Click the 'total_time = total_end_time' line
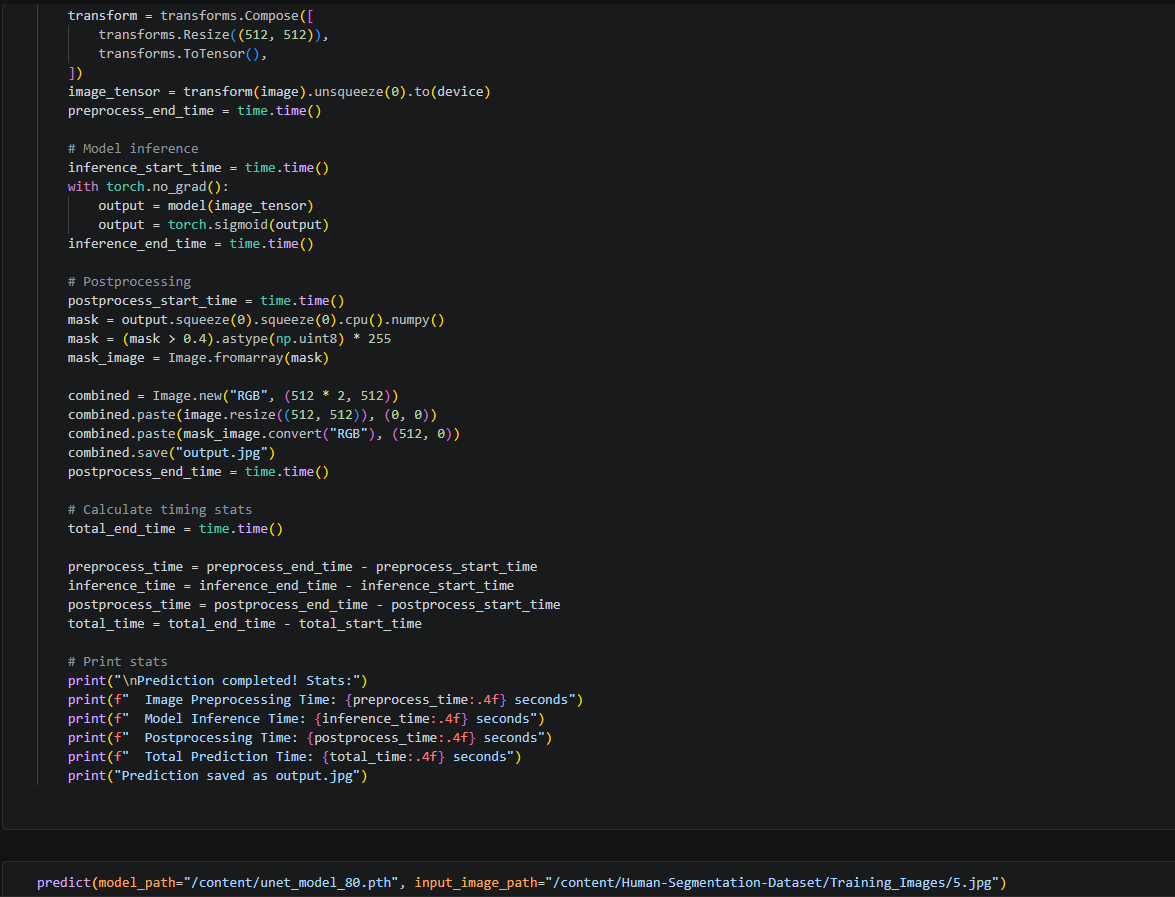 (245, 623)
